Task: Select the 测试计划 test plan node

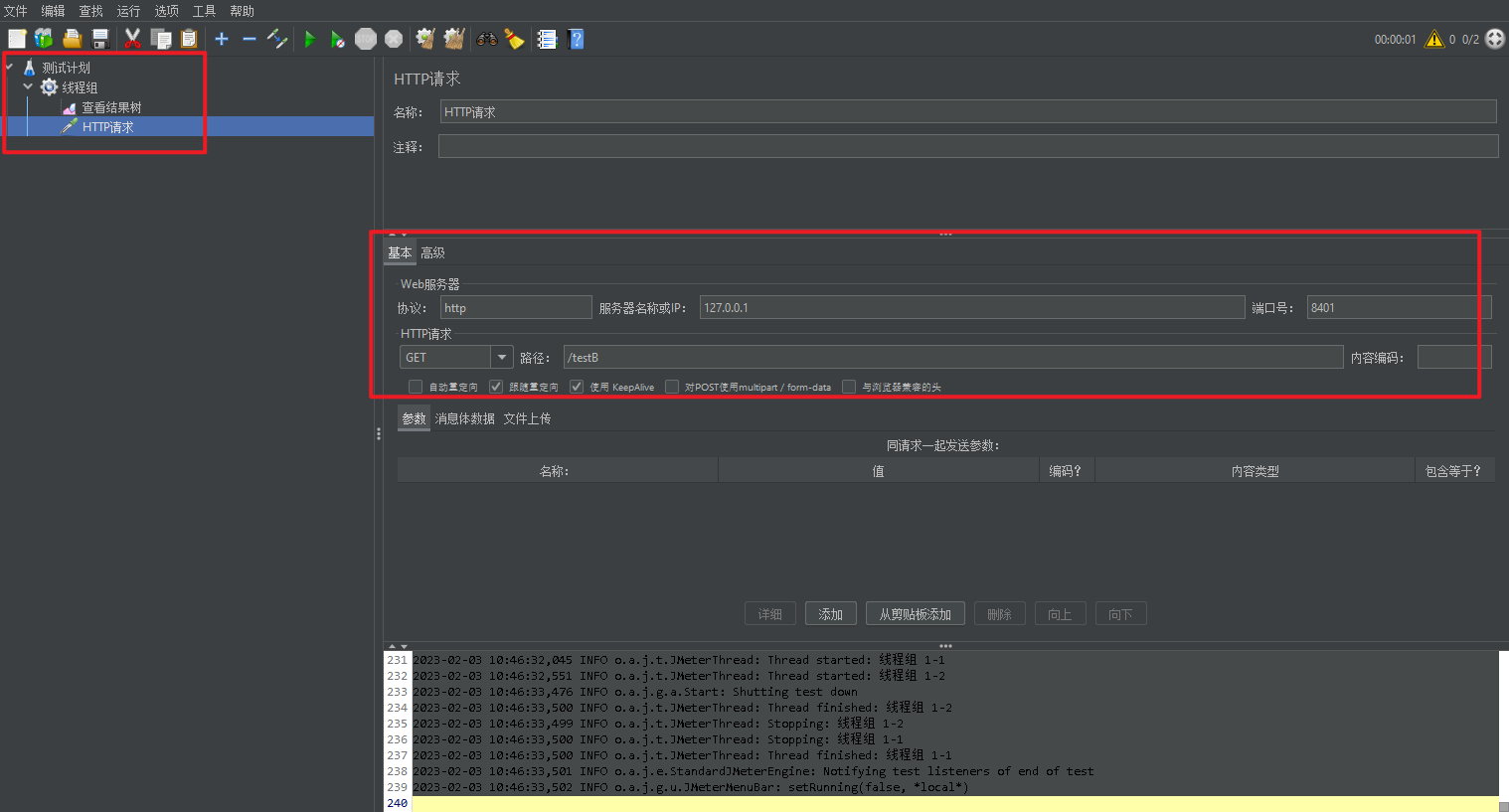Action: 66,68
